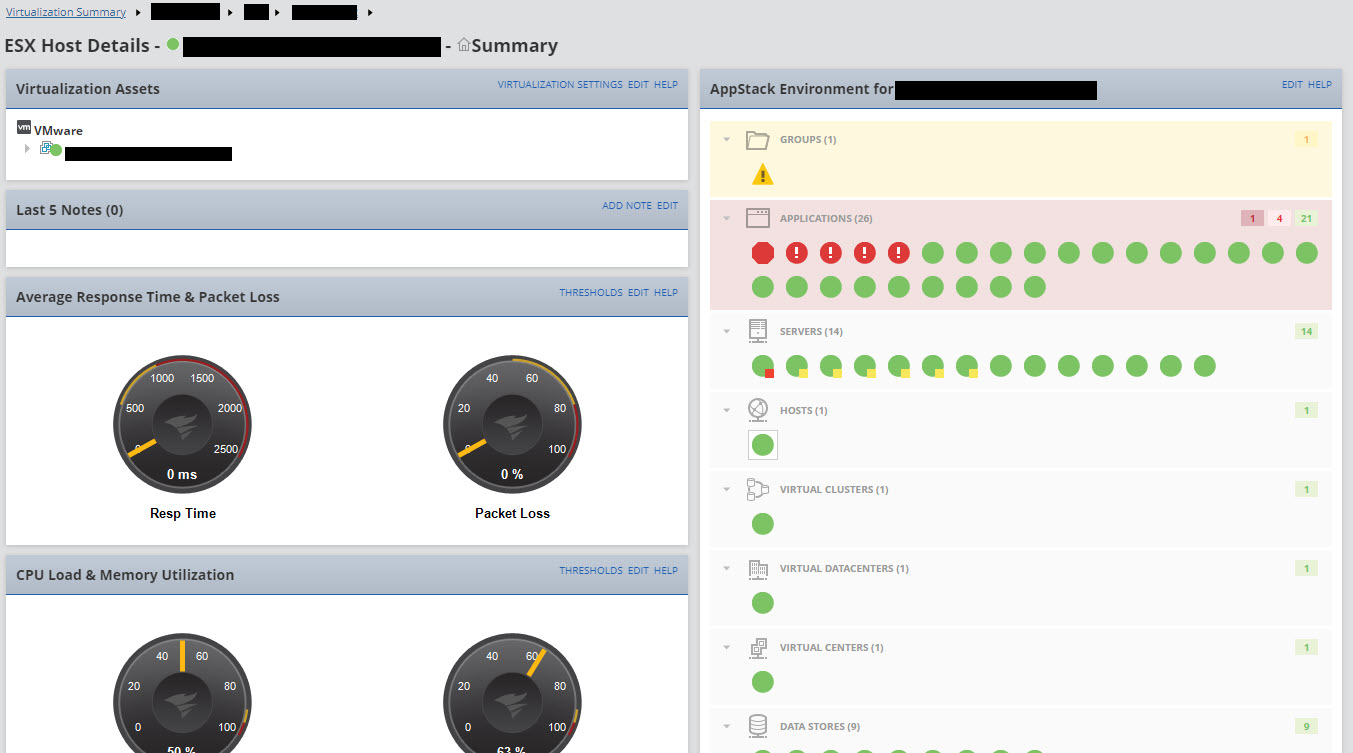This screenshot has width=1353, height=753.
Task: Edit the AppStack Environment panel
Action: pyautogui.click(x=1292, y=85)
